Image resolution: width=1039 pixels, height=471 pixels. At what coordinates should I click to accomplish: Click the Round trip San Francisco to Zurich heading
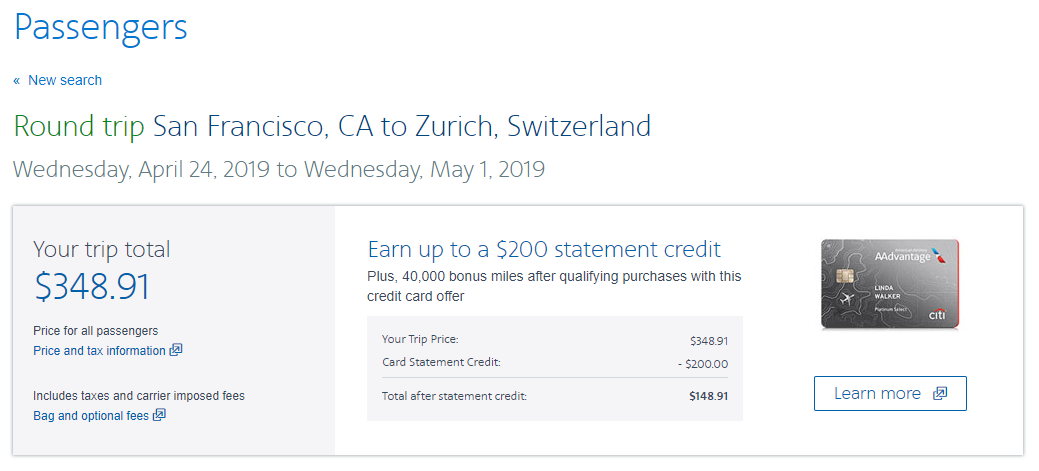[x=332, y=127]
